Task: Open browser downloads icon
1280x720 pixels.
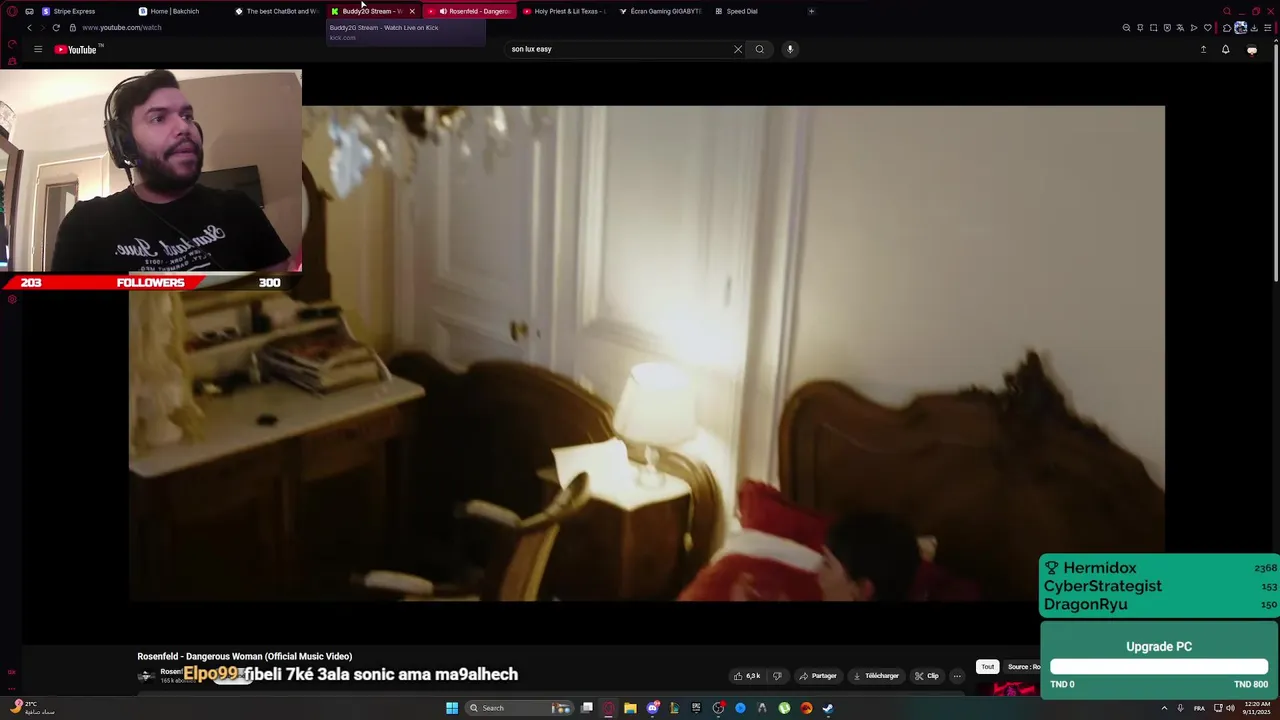Action: point(1255,27)
